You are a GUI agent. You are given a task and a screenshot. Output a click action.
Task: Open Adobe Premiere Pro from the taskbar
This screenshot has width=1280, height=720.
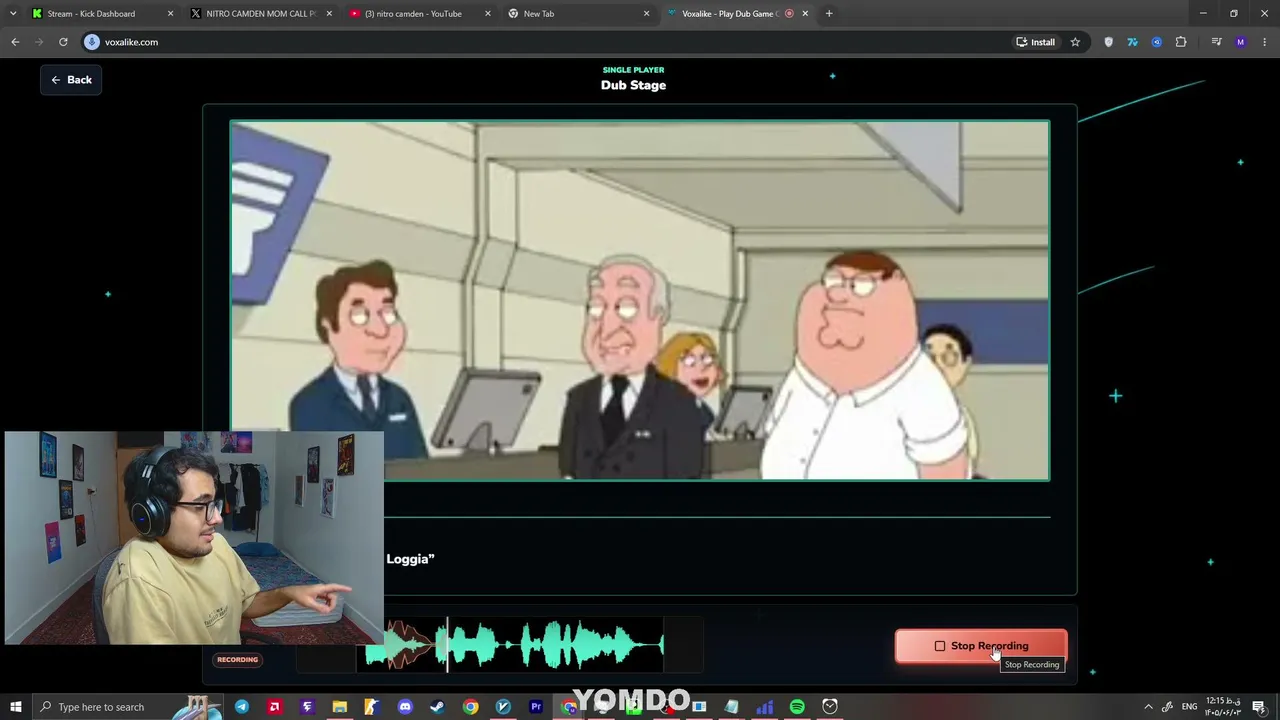[x=536, y=707]
